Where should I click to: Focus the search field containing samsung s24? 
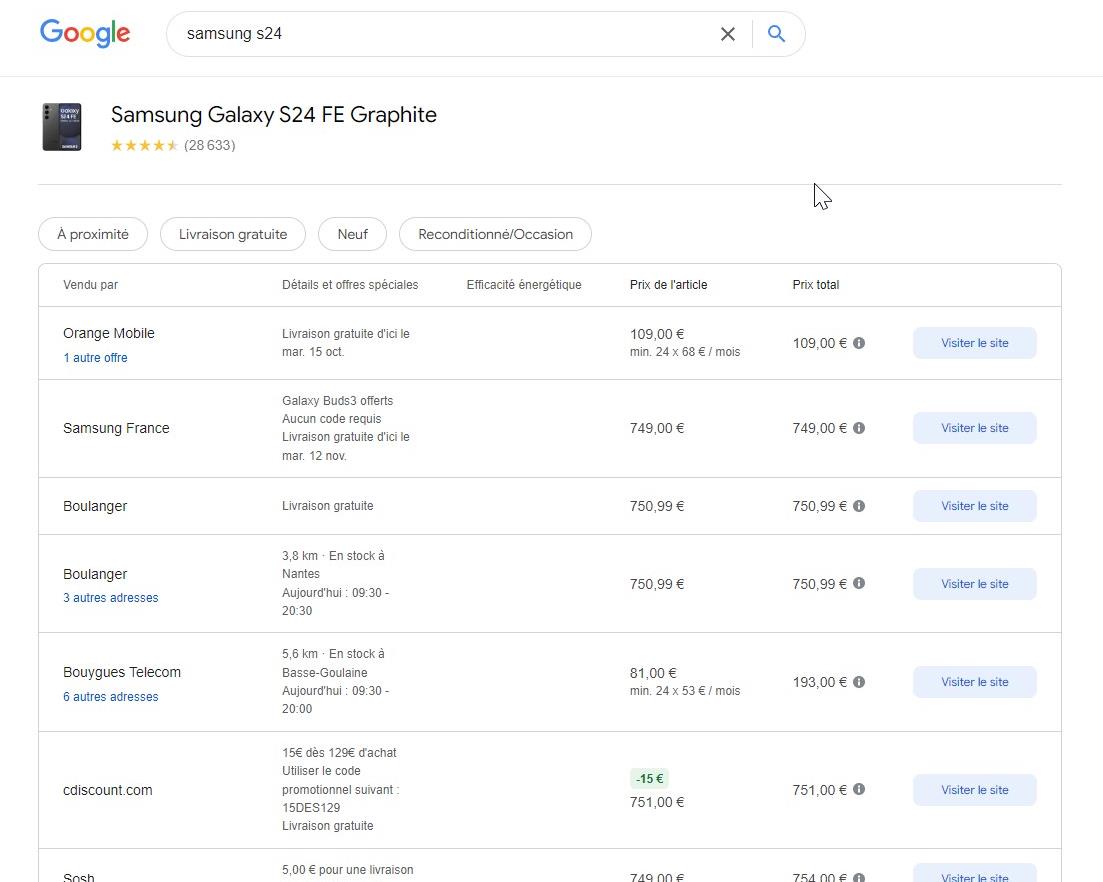coord(440,34)
